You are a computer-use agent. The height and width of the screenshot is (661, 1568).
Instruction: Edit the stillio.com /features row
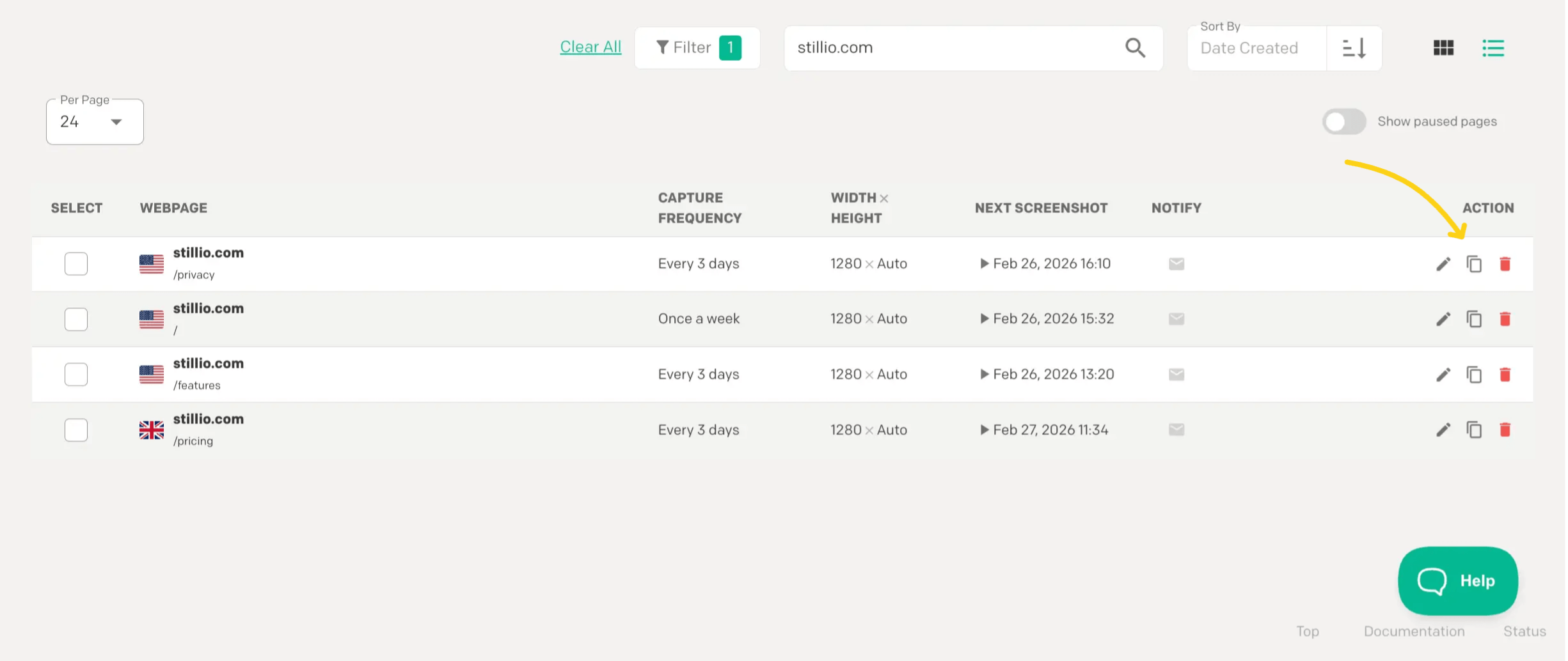coord(1443,374)
